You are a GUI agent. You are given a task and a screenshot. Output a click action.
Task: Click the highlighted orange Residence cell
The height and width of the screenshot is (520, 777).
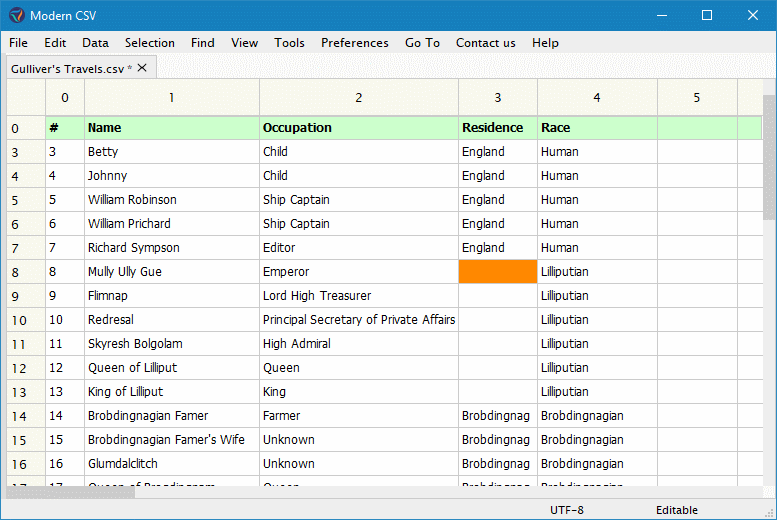(498, 272)
